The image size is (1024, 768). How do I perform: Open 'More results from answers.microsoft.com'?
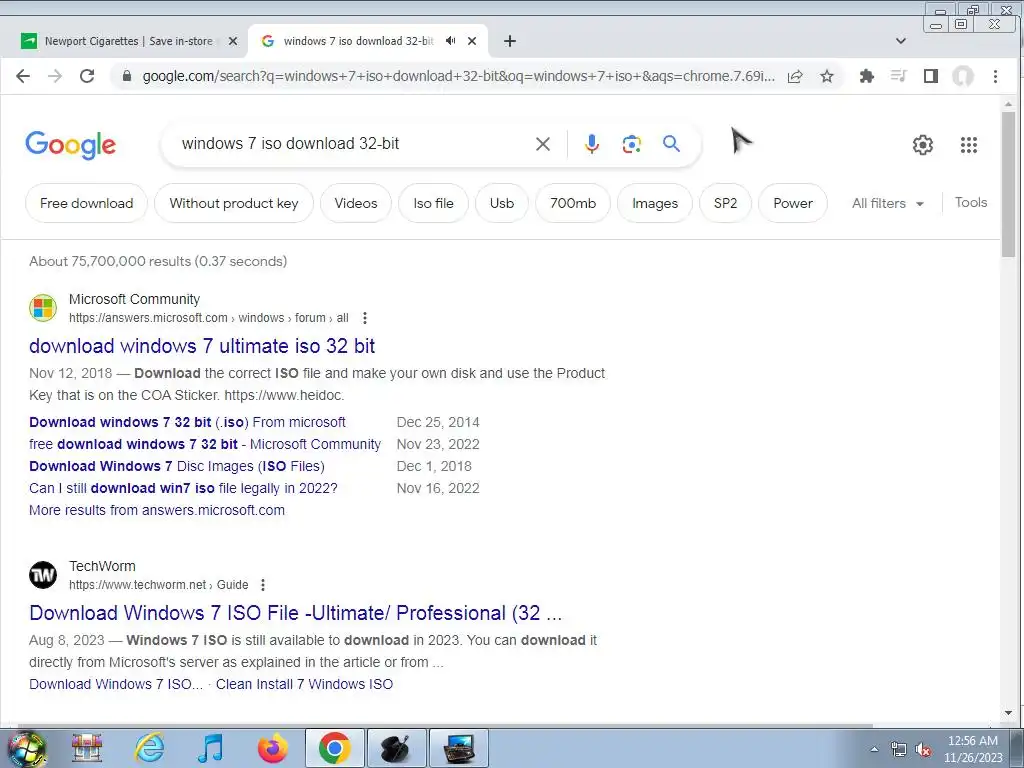point(157,510)
